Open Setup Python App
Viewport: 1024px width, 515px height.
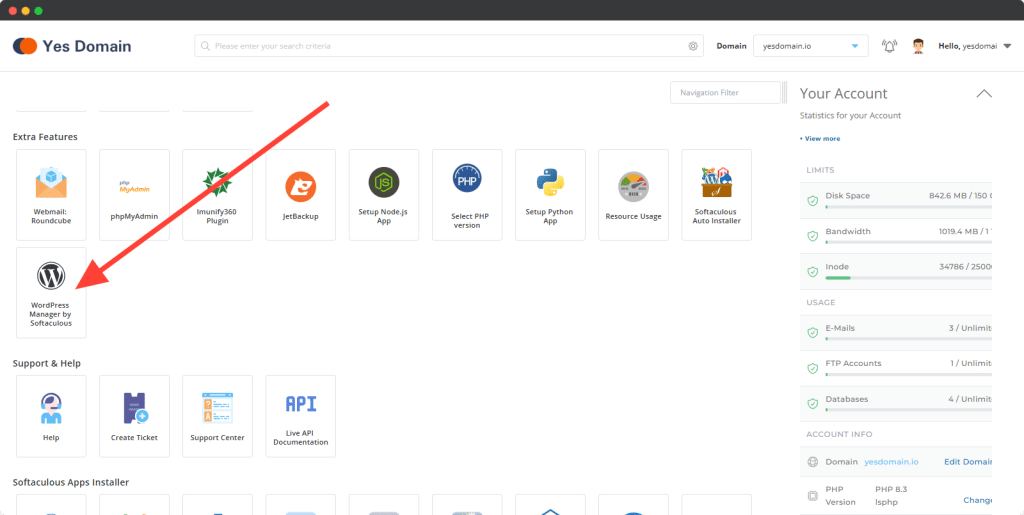pos(550,195)
